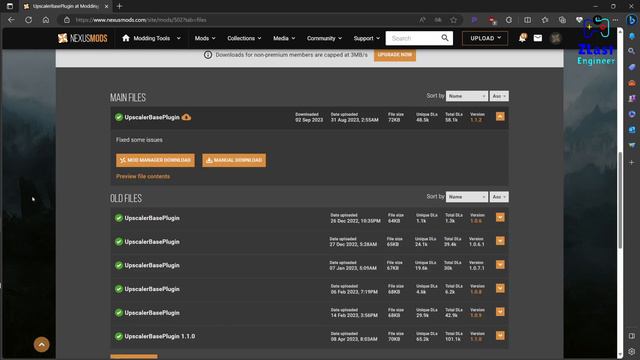Screen dimensions: 640x360
Task: Click the Nexus Mods logo
Action: [x=82, y=38]
